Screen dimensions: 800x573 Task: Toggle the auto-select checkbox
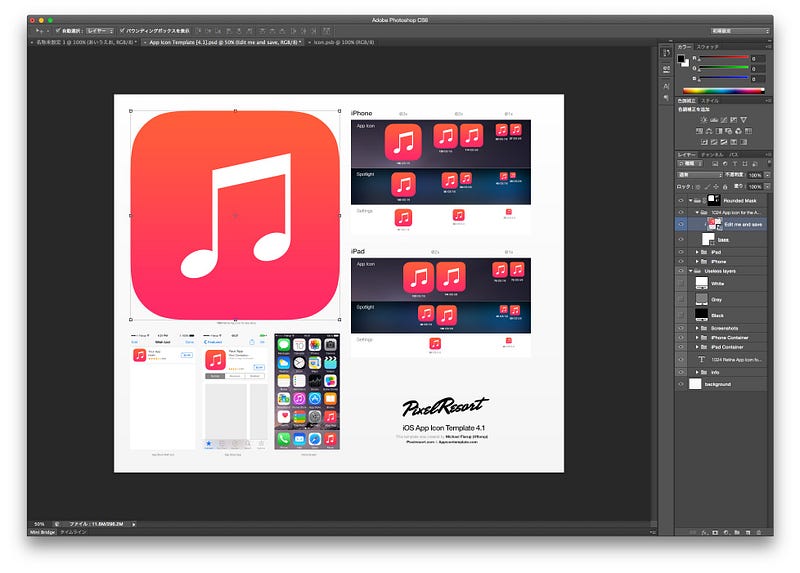tap(58, 31)
